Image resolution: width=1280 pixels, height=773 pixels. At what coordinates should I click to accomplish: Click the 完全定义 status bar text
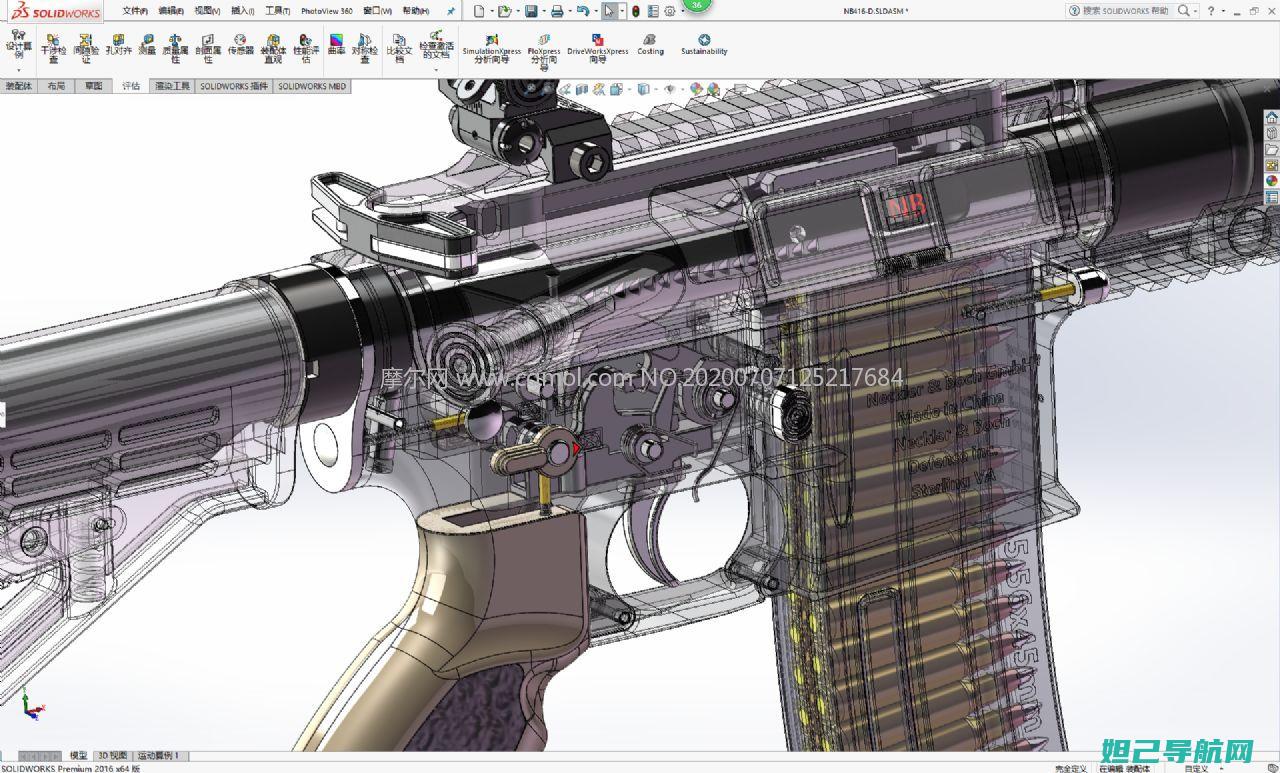point(1071,768)
